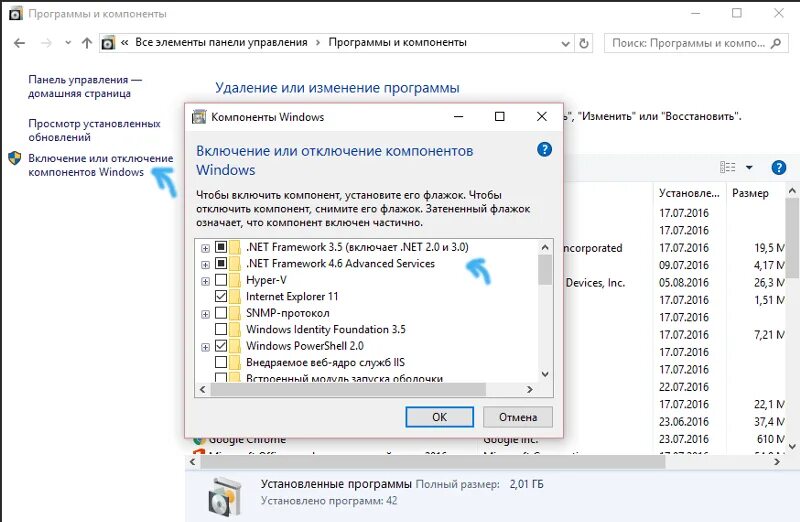800x522 pixels.
Task: Refresh the Programs and Components view
Action: pyautogui.click(x=584, y=43)
